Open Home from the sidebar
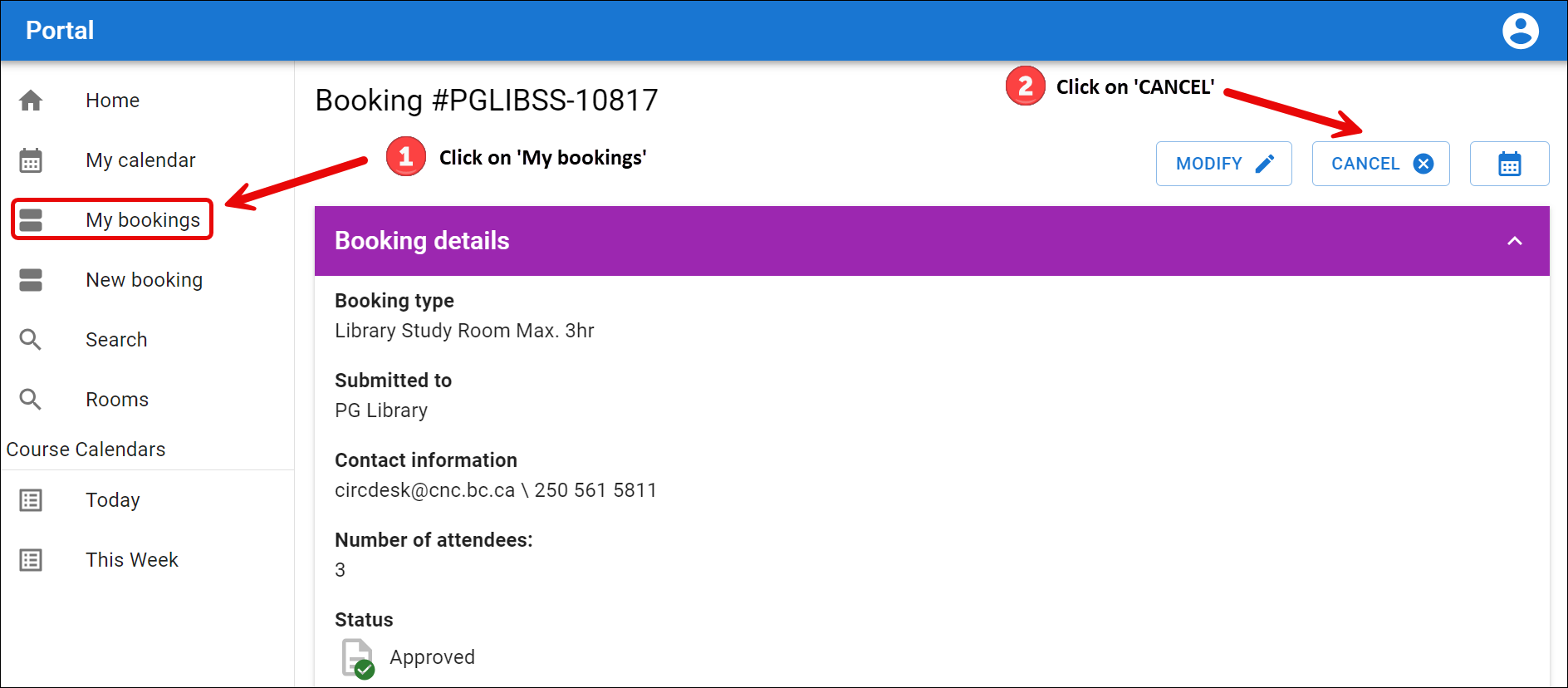Viewport: 1568px width, 688px height. coord(112,101)
